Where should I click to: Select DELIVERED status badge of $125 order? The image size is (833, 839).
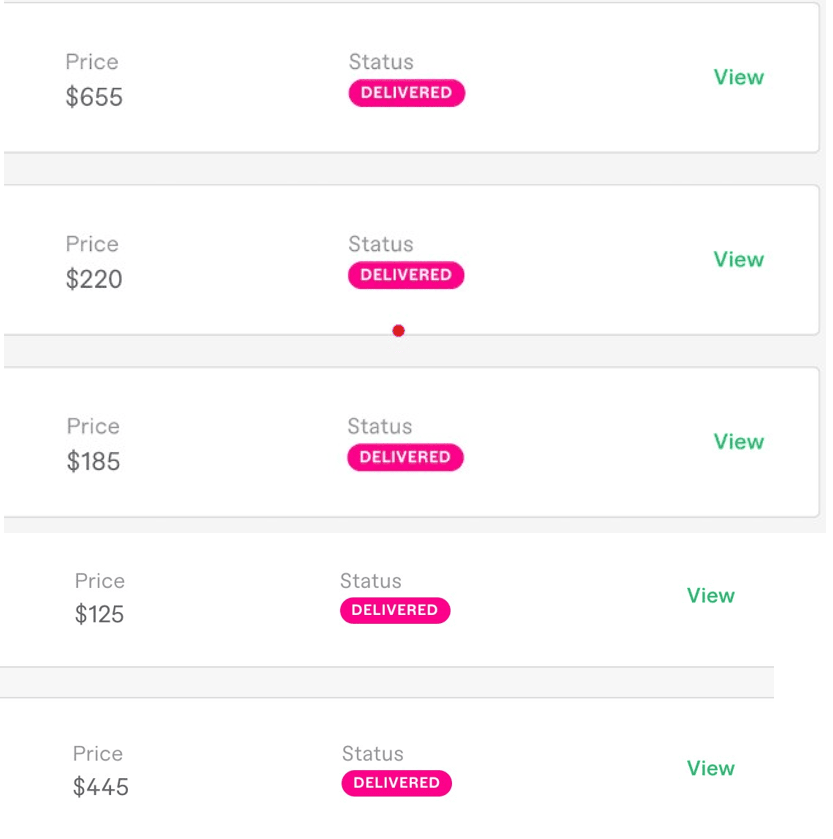coord(395,610)
